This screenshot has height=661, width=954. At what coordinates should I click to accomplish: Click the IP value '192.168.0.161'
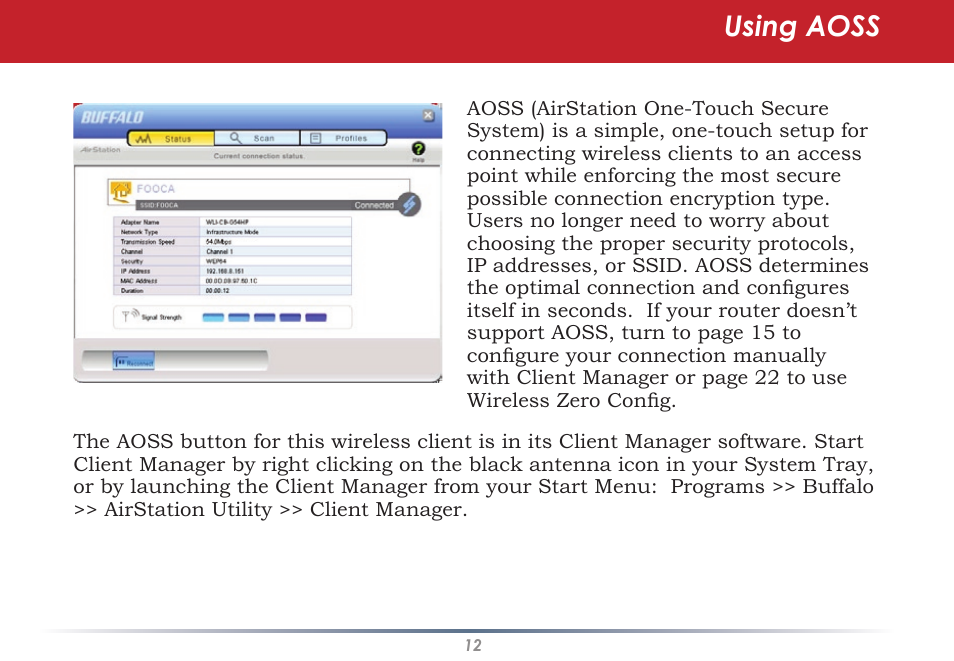(225, 271)
